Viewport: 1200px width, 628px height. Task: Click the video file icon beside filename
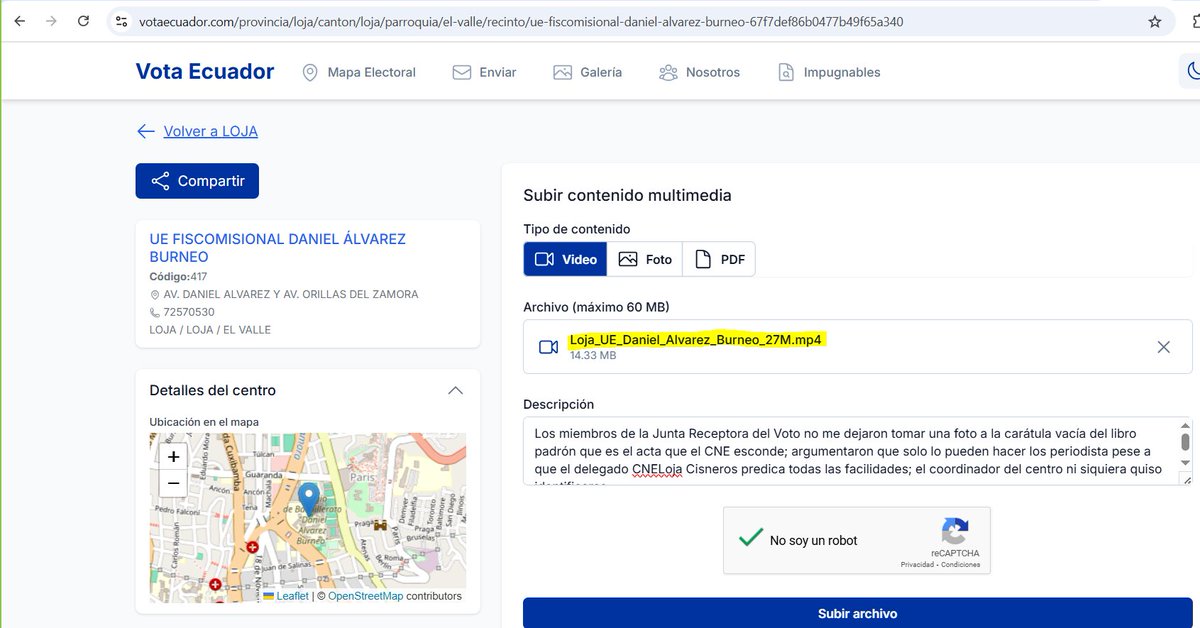(x=548, y=347)
